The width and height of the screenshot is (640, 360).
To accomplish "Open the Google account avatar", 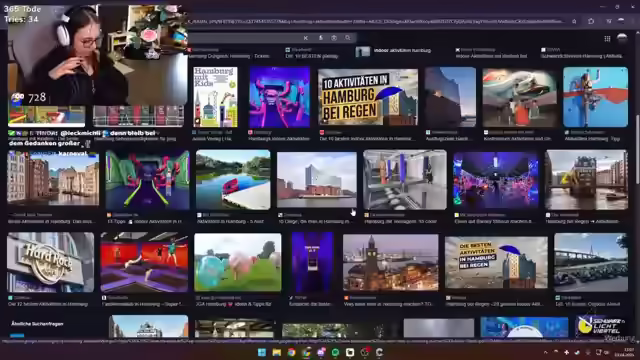I will (x=622, y=38).
